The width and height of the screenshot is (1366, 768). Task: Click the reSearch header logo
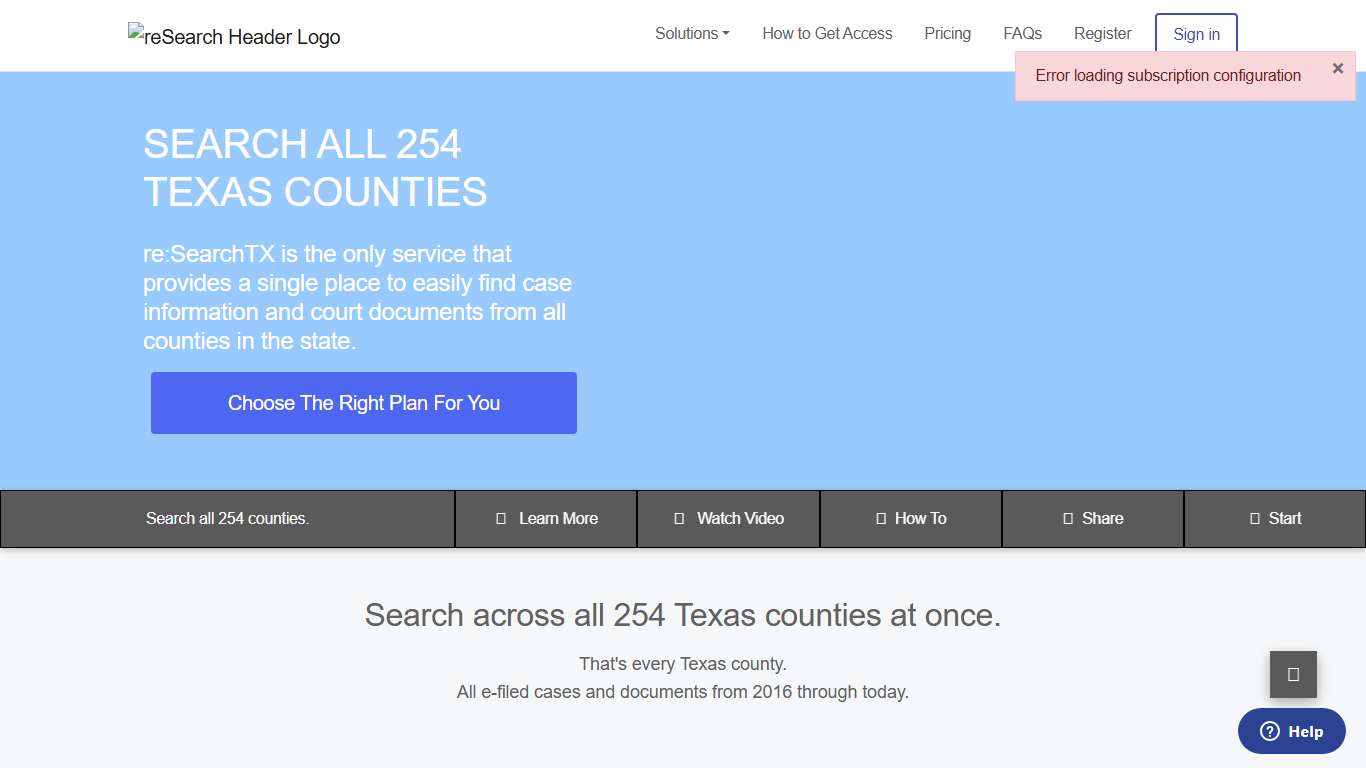[x=234, y=35]
